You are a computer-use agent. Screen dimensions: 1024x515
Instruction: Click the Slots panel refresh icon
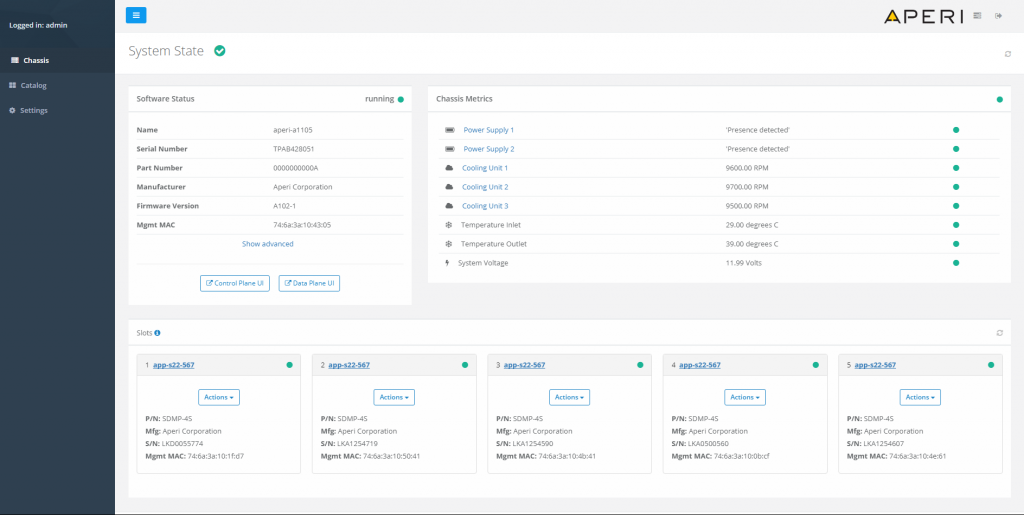click(x=999, y=332)
